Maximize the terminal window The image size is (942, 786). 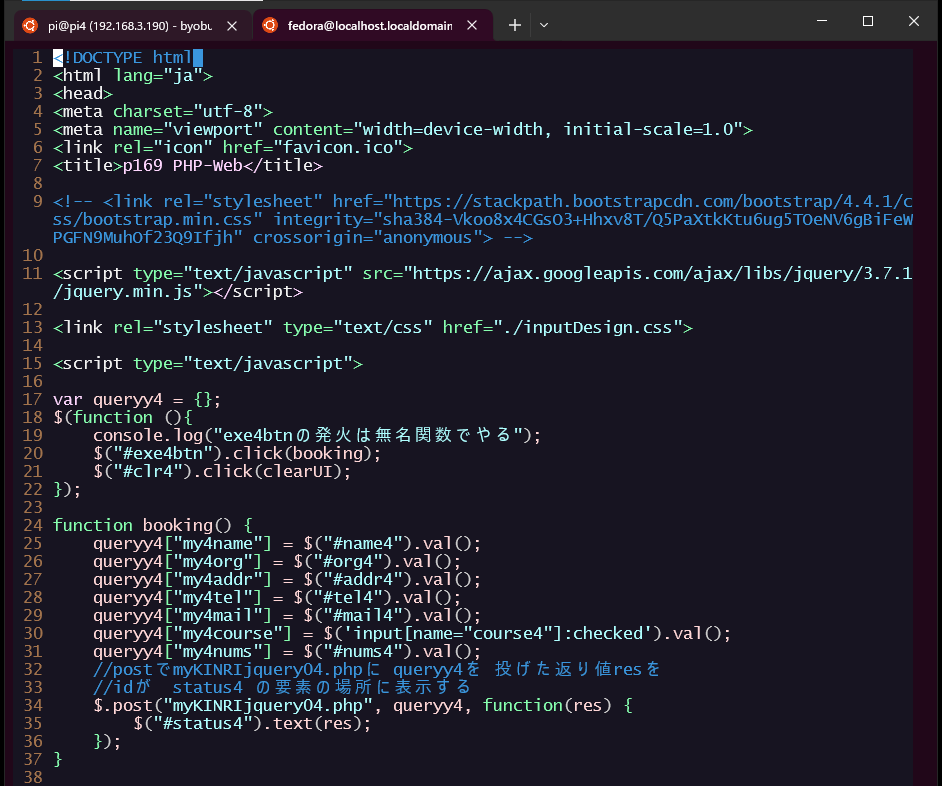[869, 21]
